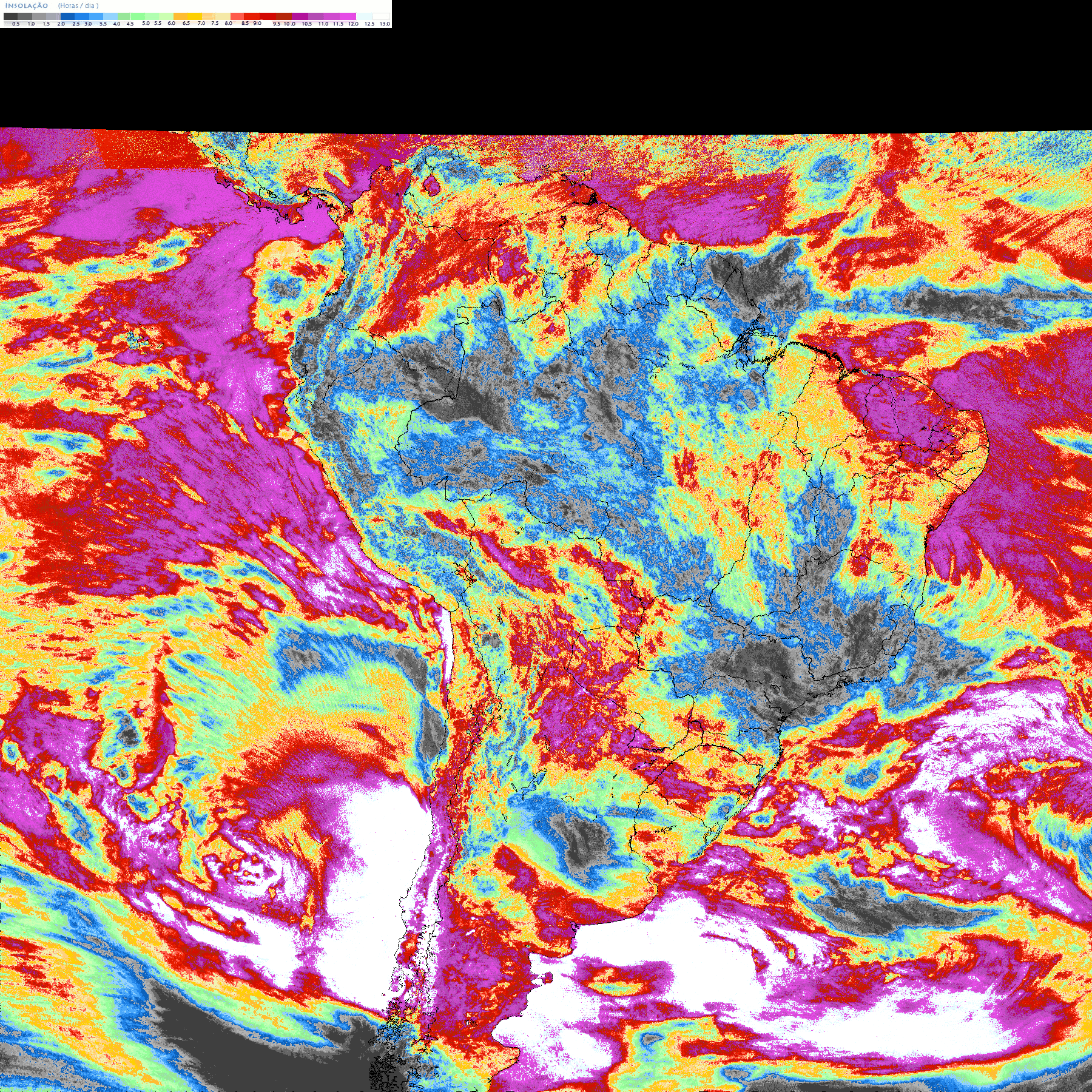Screen dimensions: 1092x1092
Task: Click the INSOLAÇÃO legend title
Action: [27, 5]
